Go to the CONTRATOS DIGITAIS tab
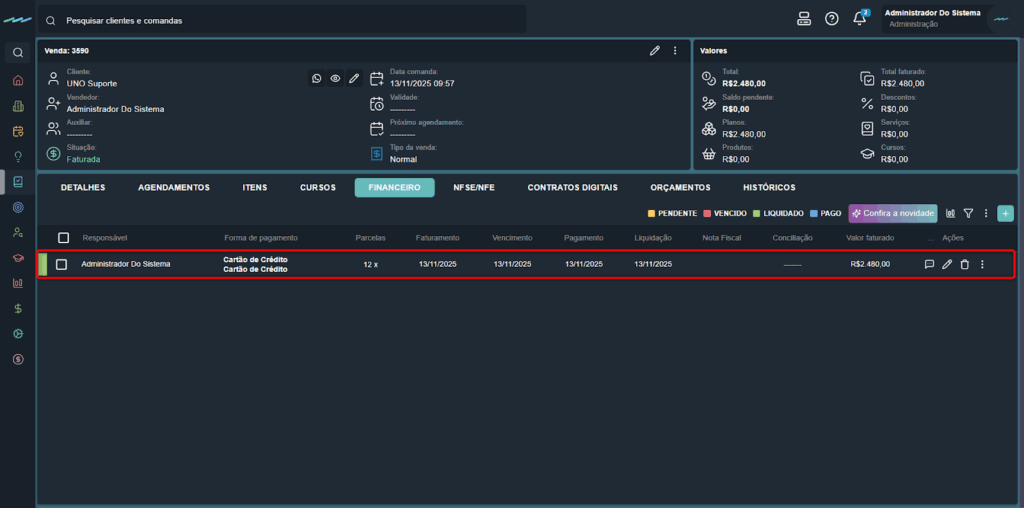 572,187
